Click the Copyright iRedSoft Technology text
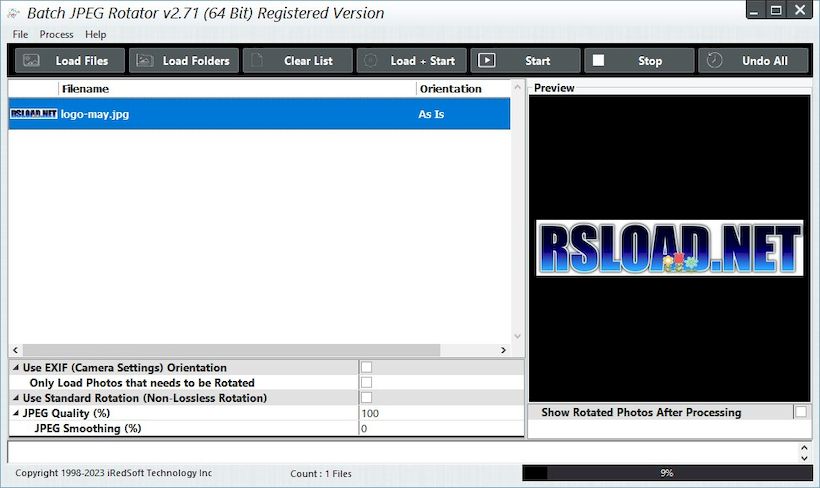Viewport: 820px width, 488px height. (x=113, y=473)
